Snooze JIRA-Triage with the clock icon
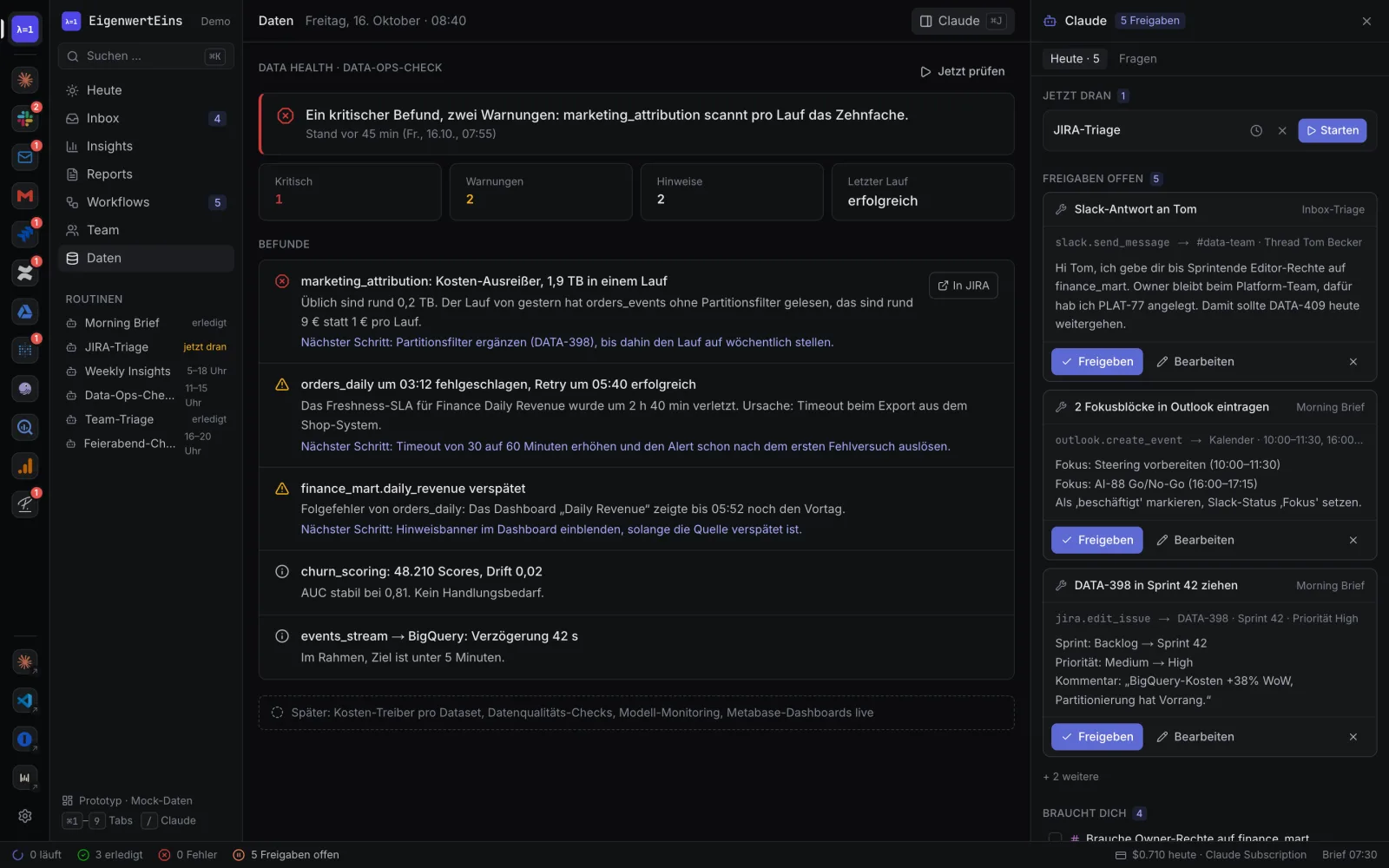Image resolution: width=1389 pixels, height=868 pixels. 1256,130
